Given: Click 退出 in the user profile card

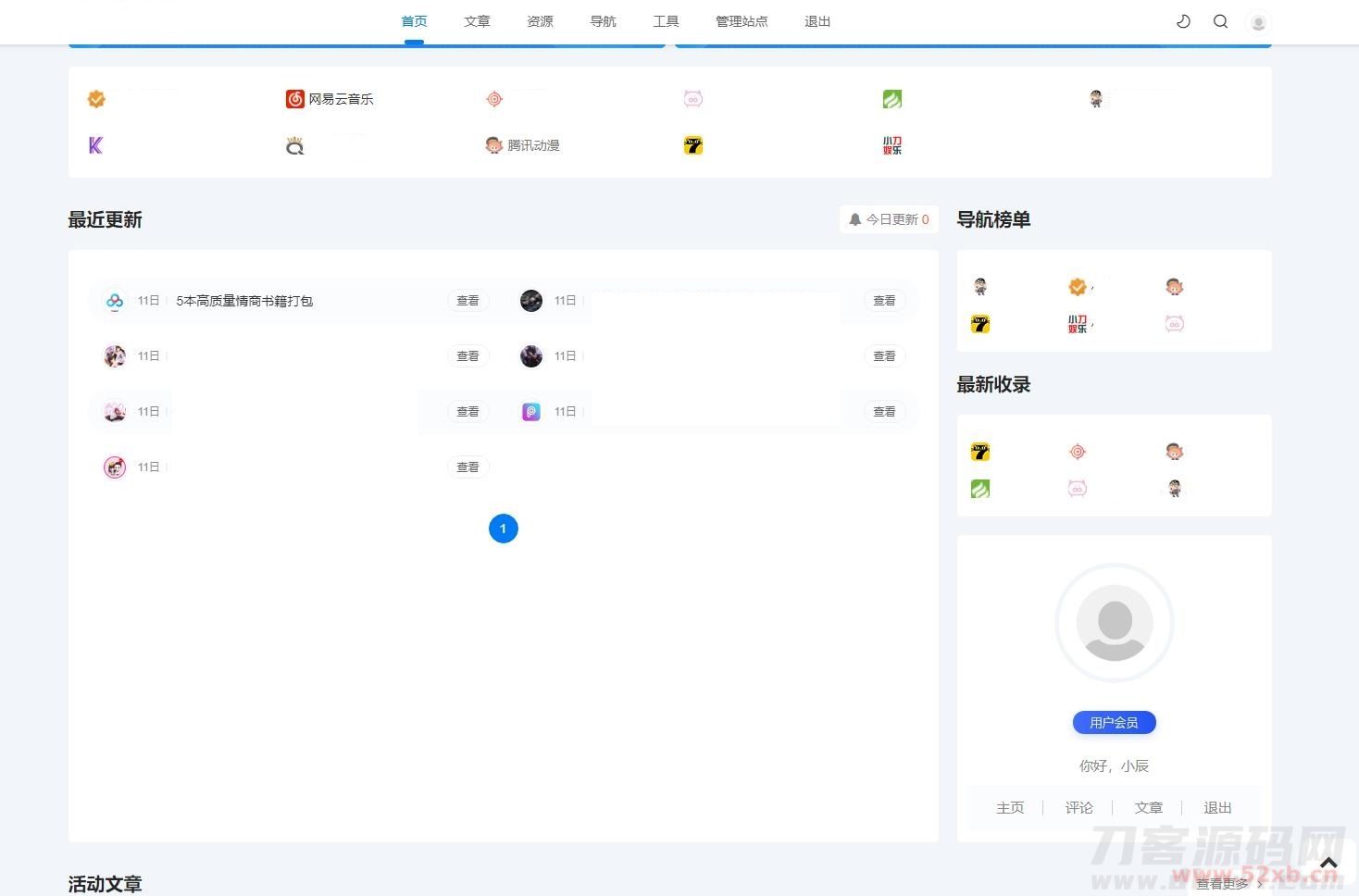Looking at the screenshot, I should (x=1217, y=807).
